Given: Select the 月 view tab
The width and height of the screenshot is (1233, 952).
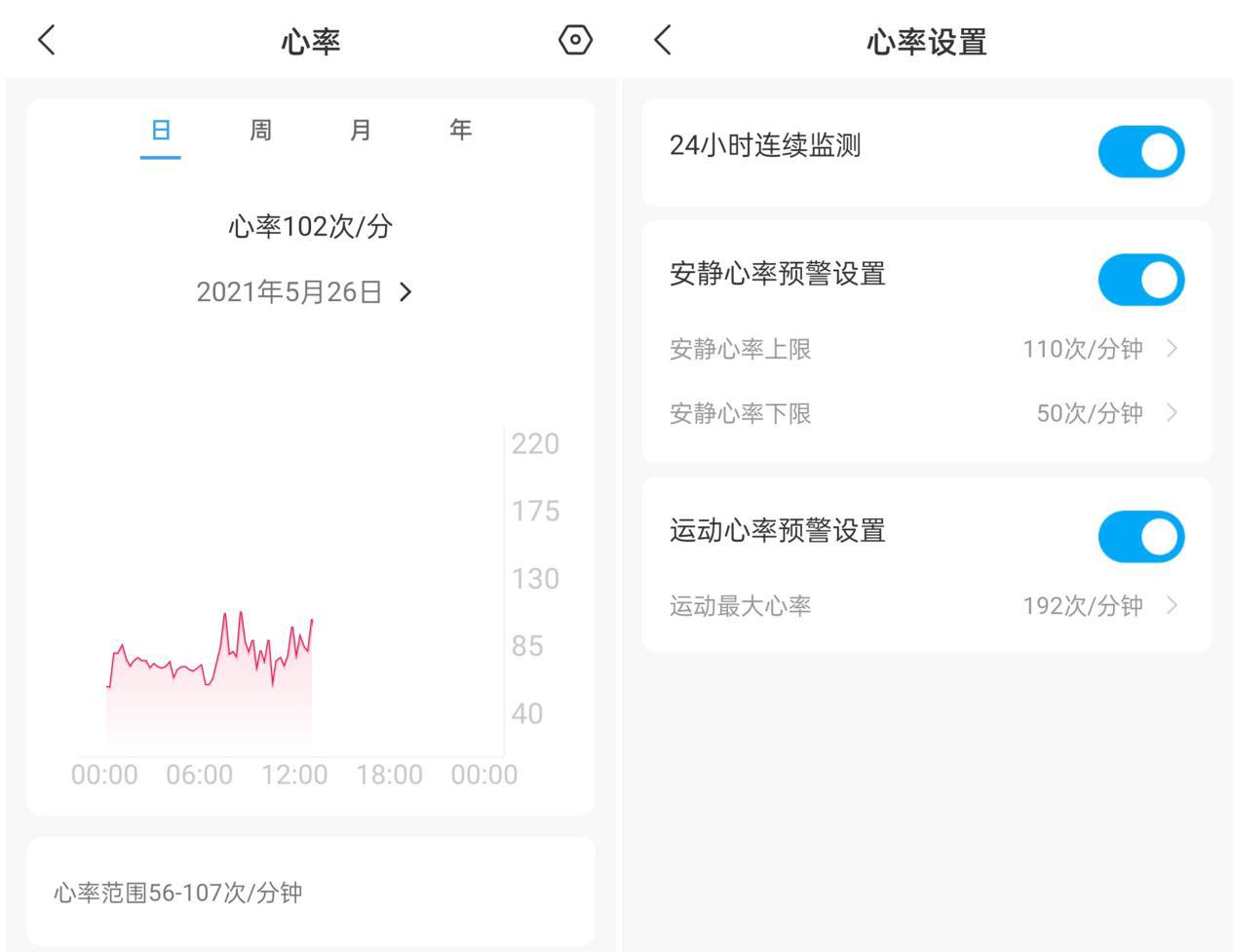Looking at the screenshot, I should (360, 130).
